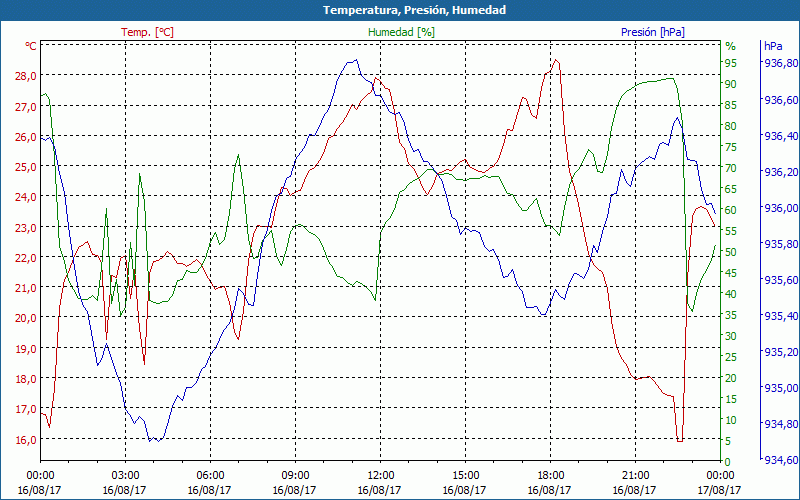
Task: Click the 03:00 time axis label
Action: (125, 476)
